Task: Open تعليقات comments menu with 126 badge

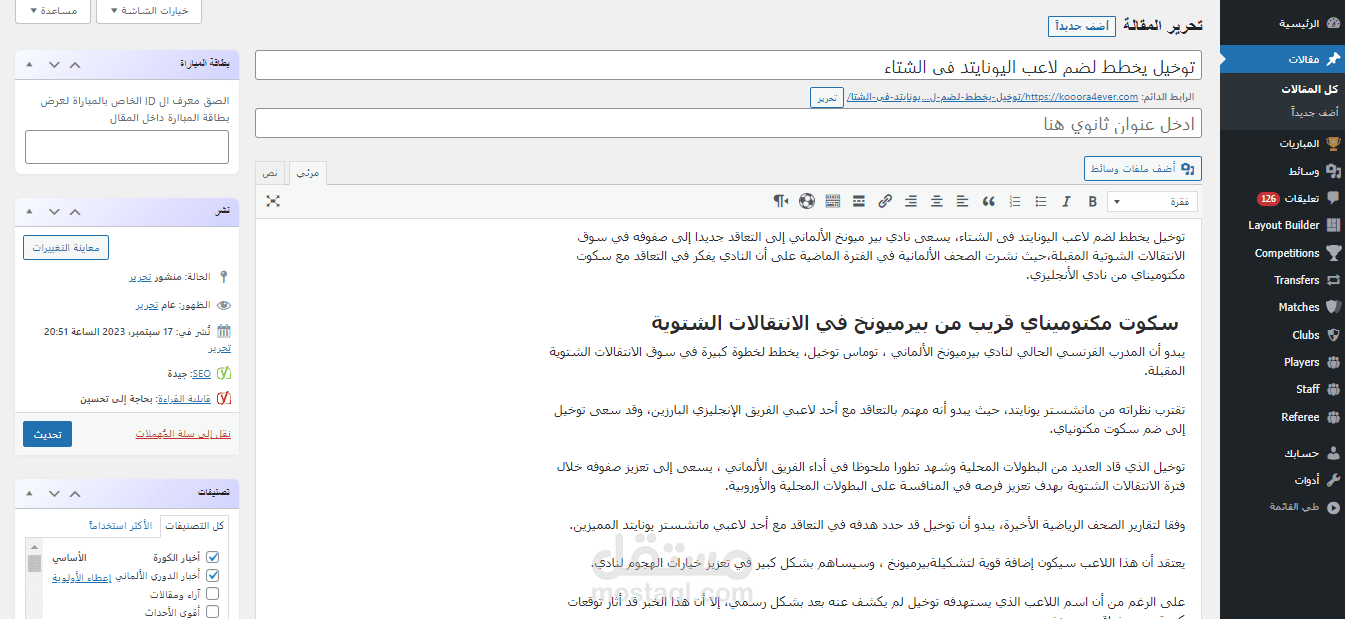Action: pos(1282,198)
